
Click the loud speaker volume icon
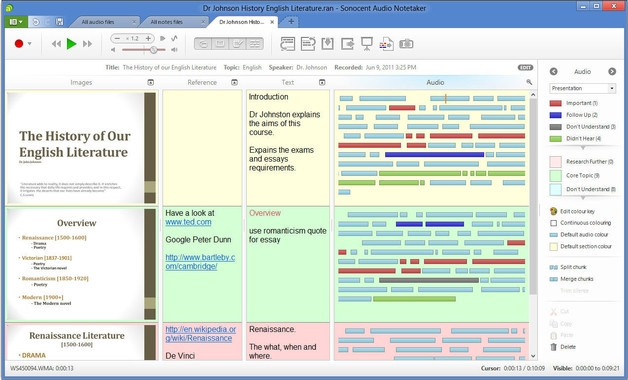pyautogui.click(x=174, y=50)
